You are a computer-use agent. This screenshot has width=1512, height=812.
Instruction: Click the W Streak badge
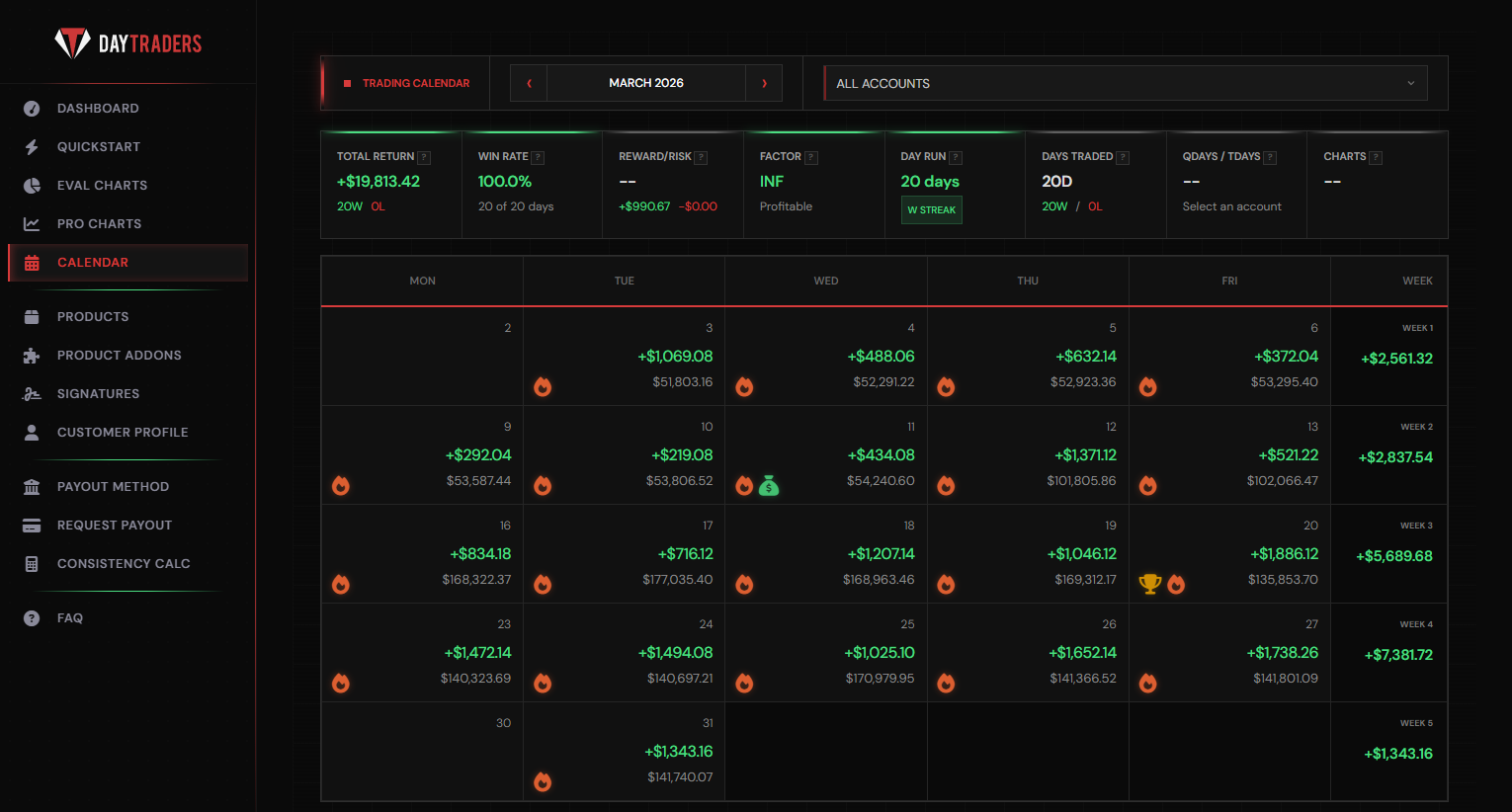pos(931,210)
